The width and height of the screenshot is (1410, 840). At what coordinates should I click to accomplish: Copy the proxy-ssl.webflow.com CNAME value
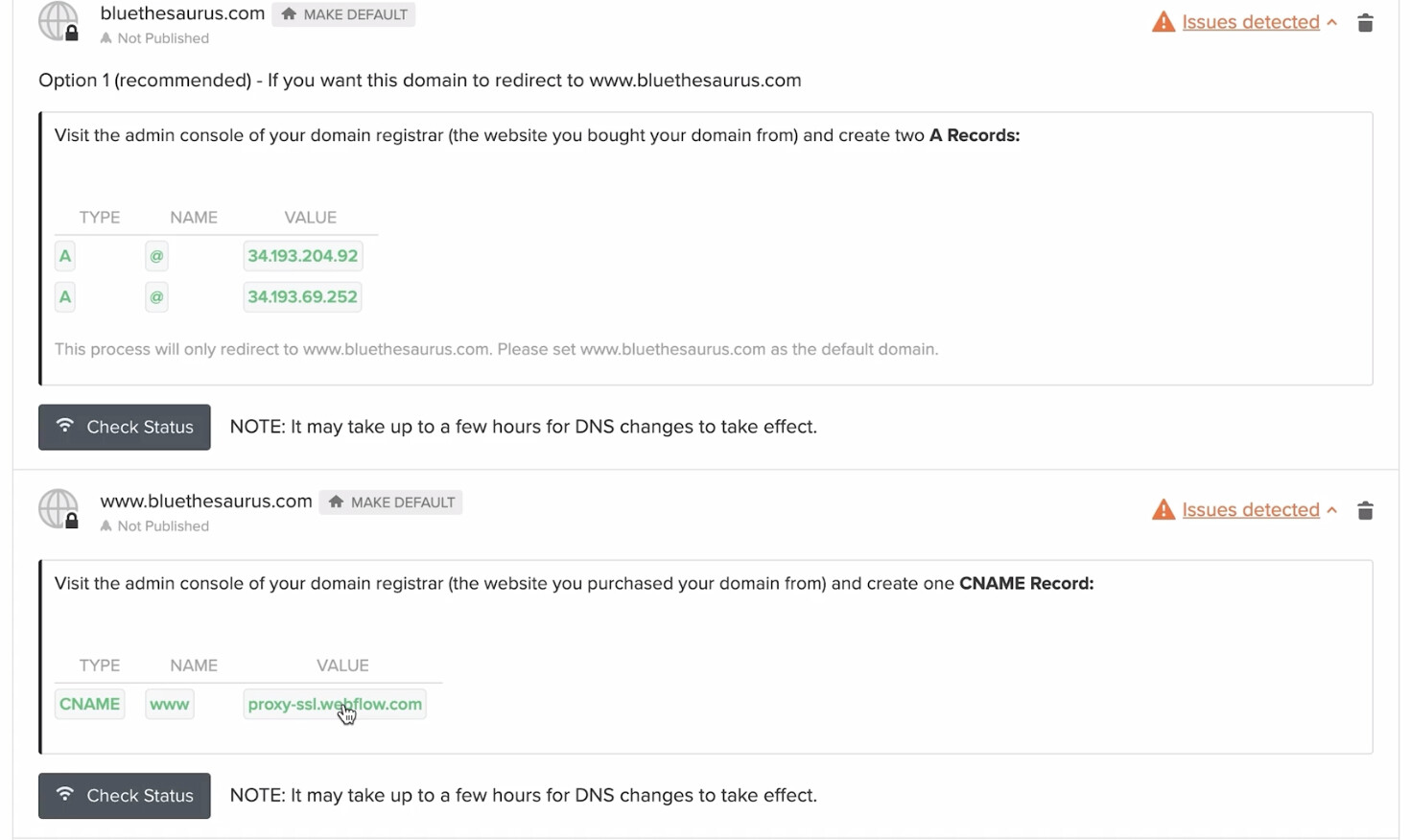pos(334,704)
